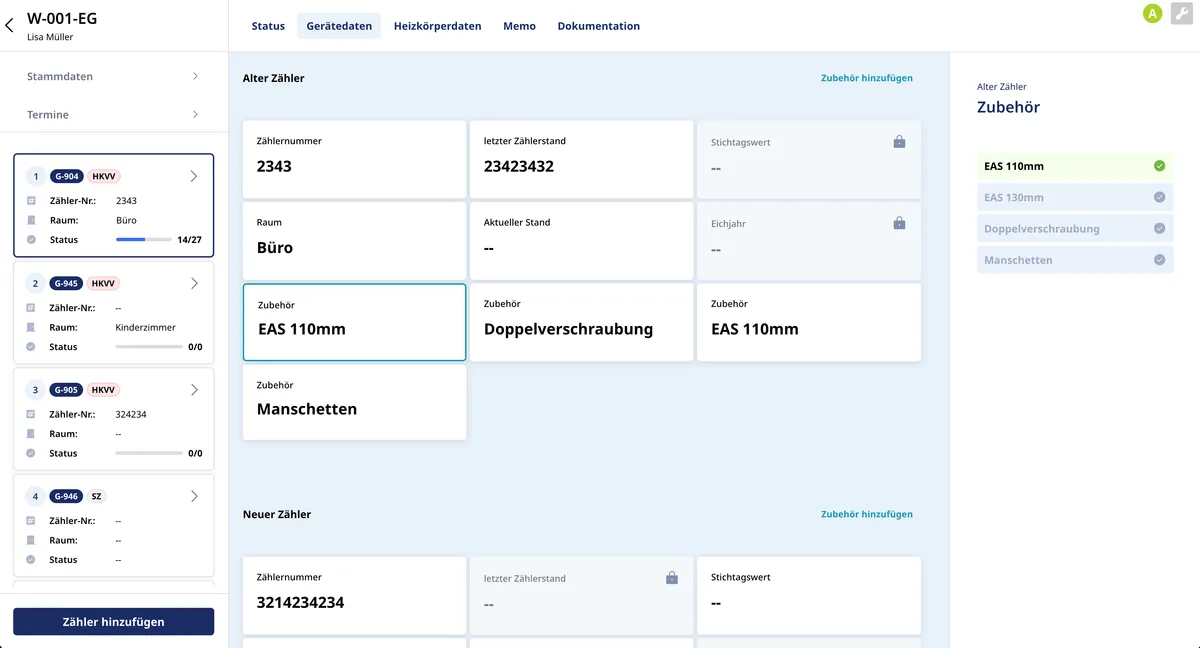Viewport: 1200px width, 648px height.
Task: Click the lock icon on Eichjahr field
Action: coord(899,223)
